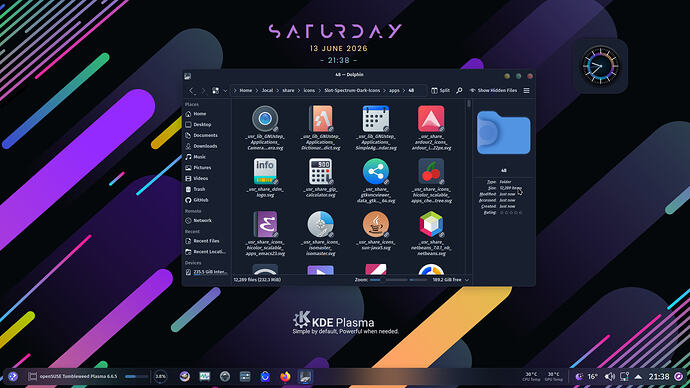The width and height of the screenshot is (690, 388).
Task: Select the netbeans.svg cube icon
Action: (x=431, y=224)
